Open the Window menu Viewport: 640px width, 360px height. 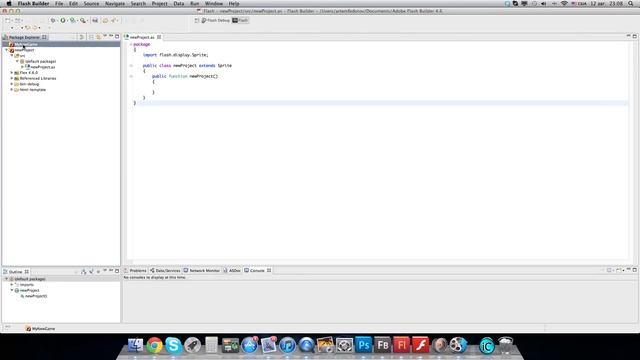[214, 3]
